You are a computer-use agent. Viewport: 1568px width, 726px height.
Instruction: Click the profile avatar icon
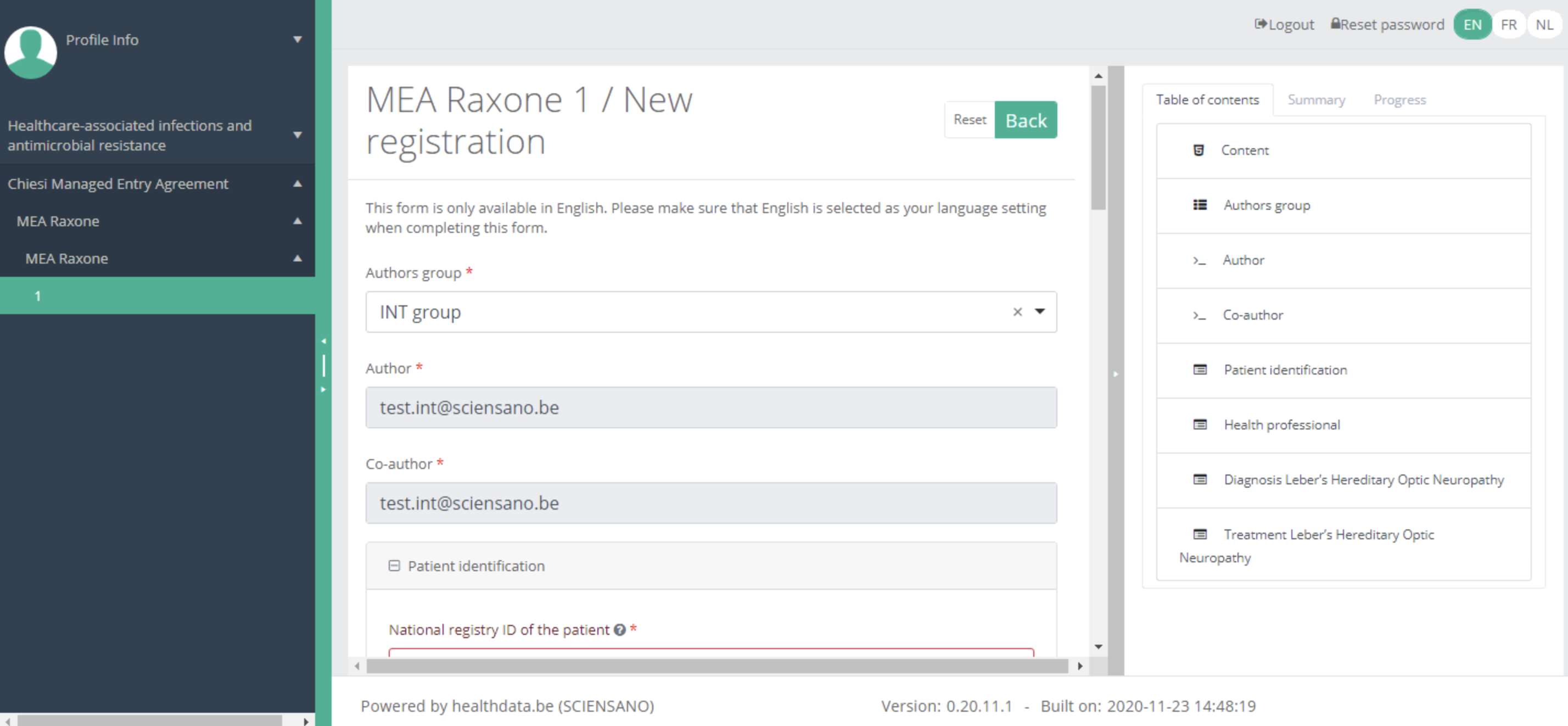point(30,52)
